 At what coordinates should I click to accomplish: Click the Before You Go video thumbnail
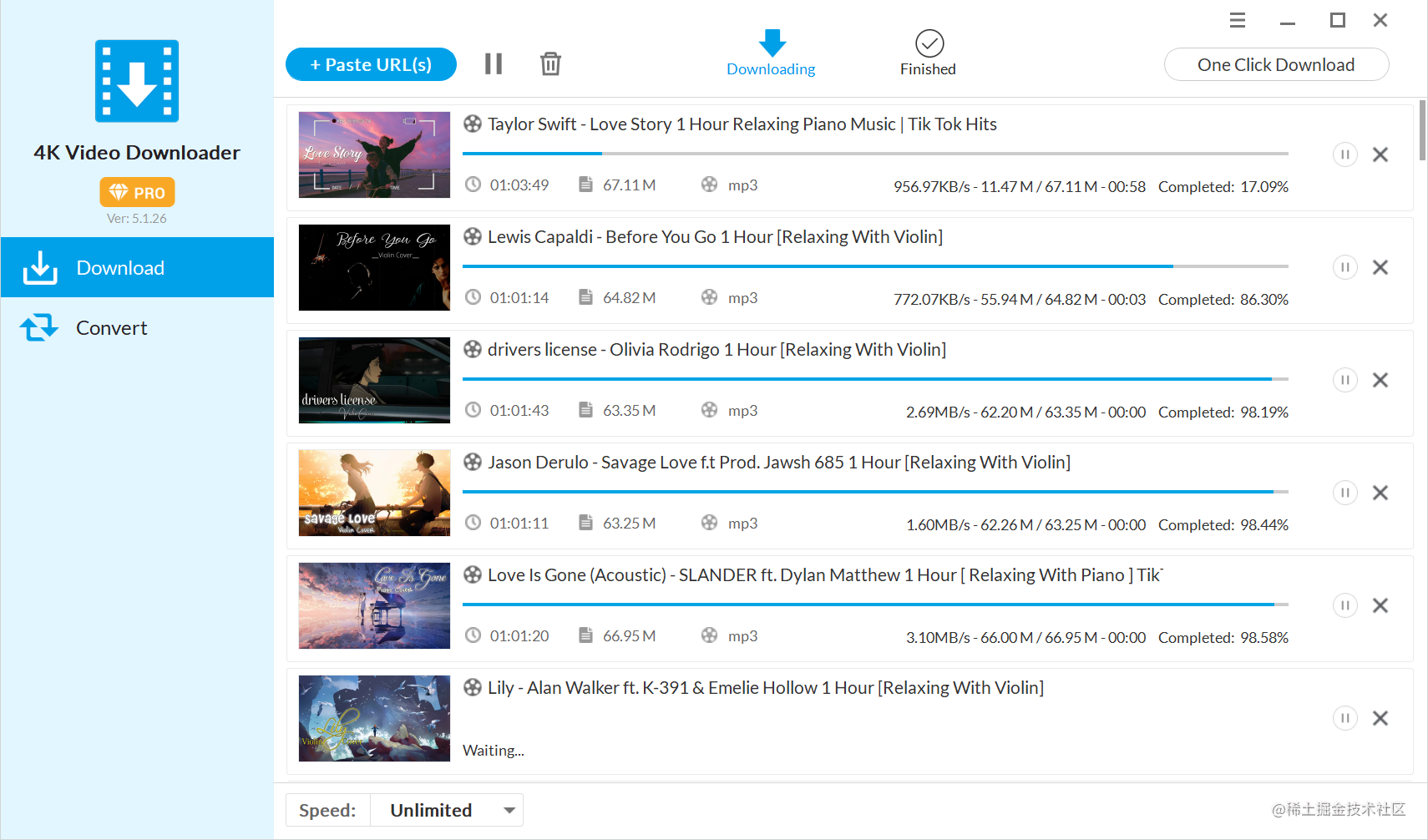pyautogui.click(x=374, y=267)
